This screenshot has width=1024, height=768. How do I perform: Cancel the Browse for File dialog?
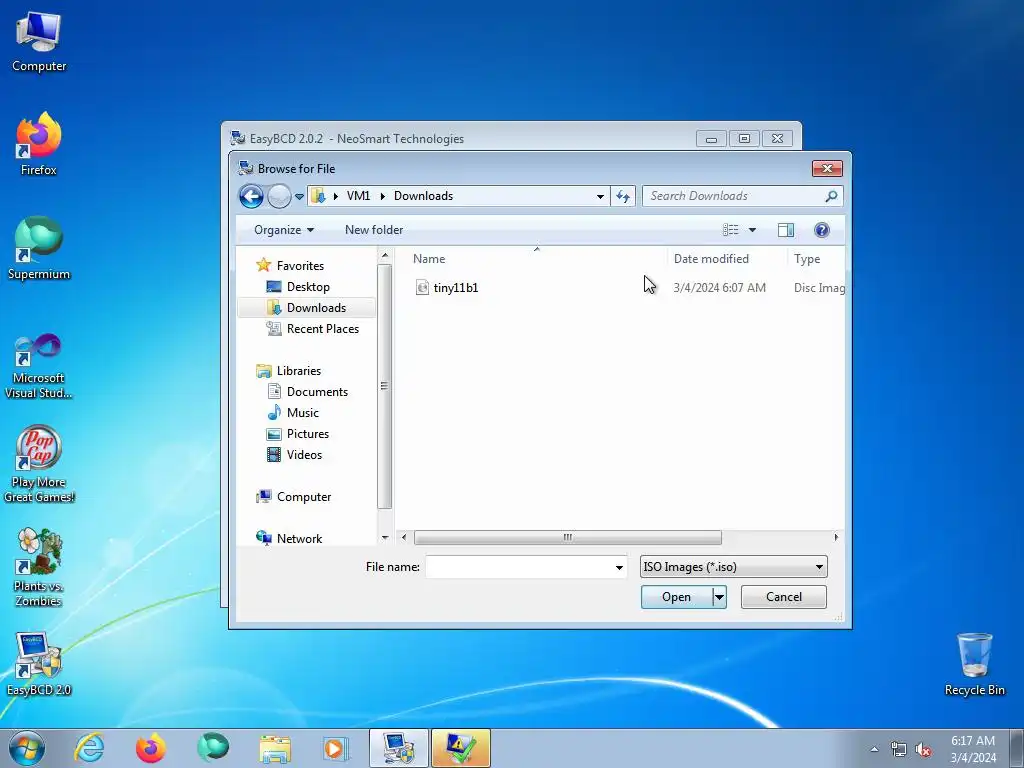click(x=784, y=597)
